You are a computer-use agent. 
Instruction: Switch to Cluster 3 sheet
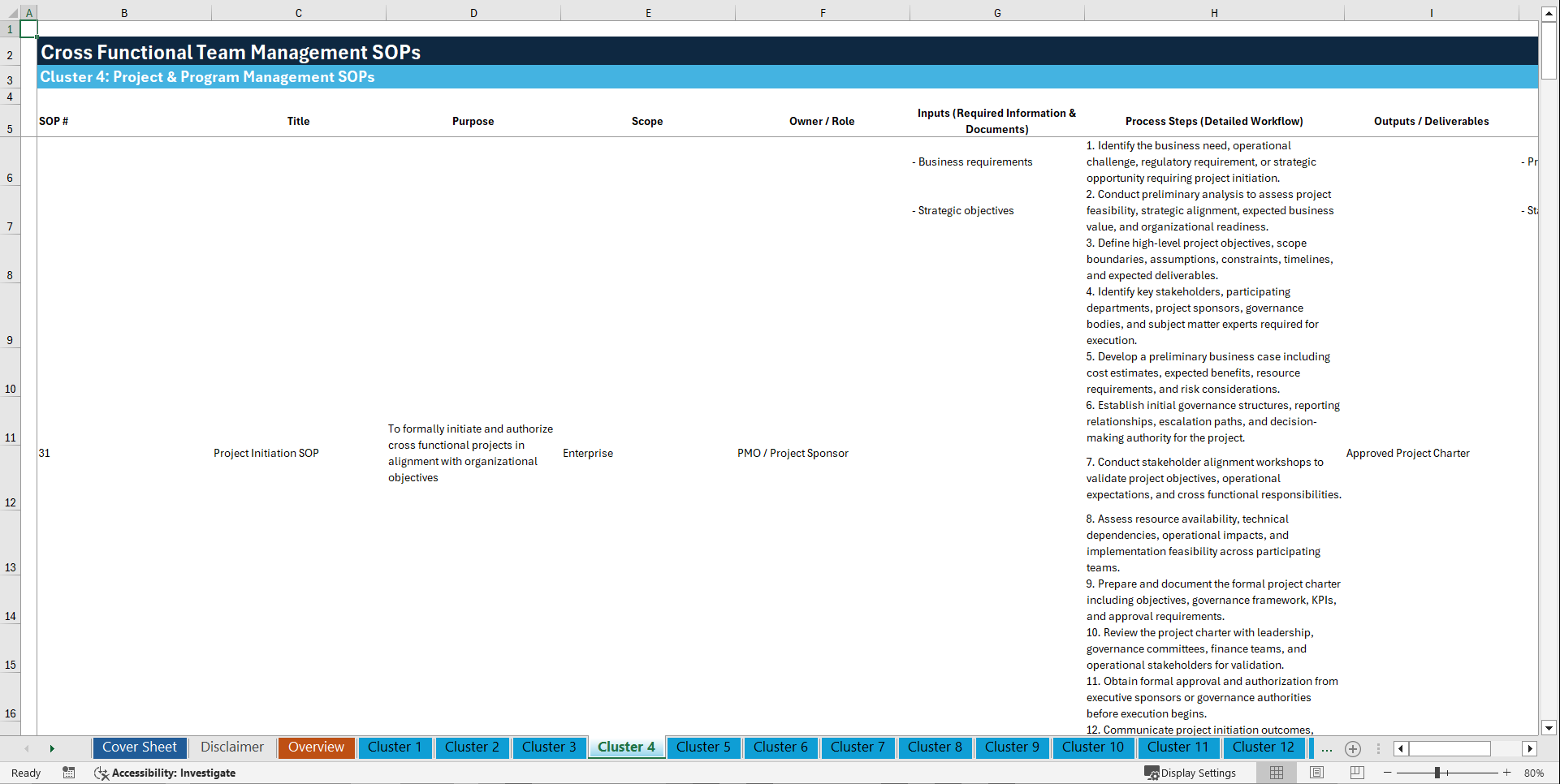coord(549,747)
